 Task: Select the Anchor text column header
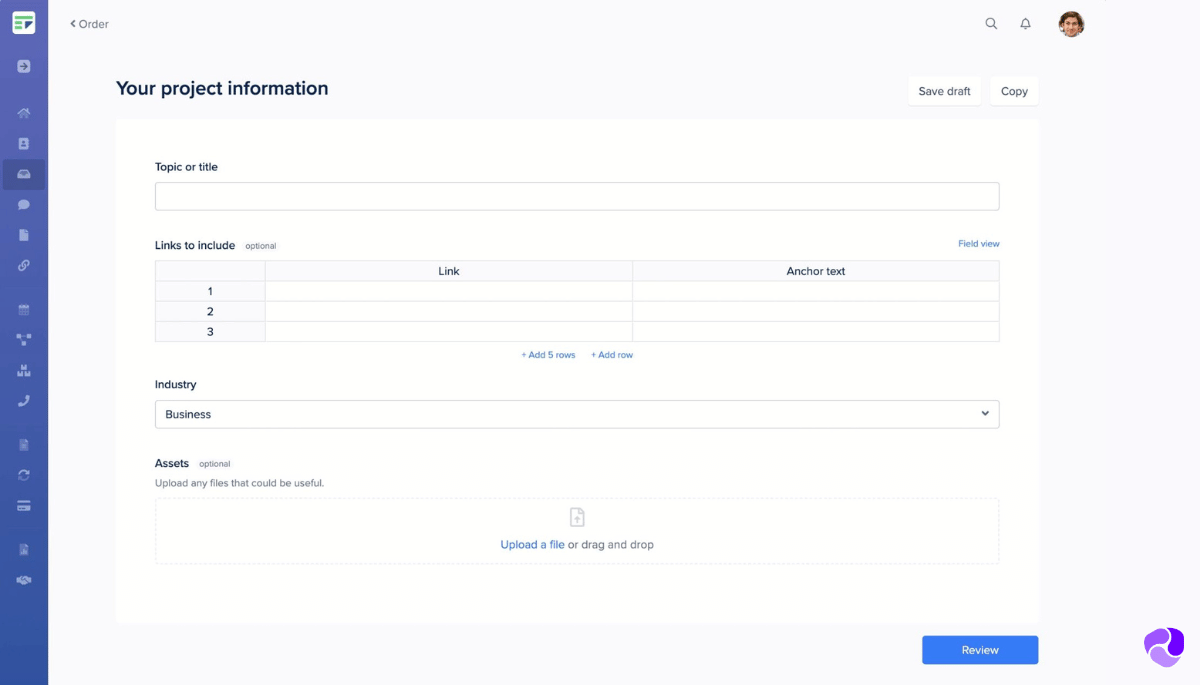pyautogui.click(x=815, y=271)
